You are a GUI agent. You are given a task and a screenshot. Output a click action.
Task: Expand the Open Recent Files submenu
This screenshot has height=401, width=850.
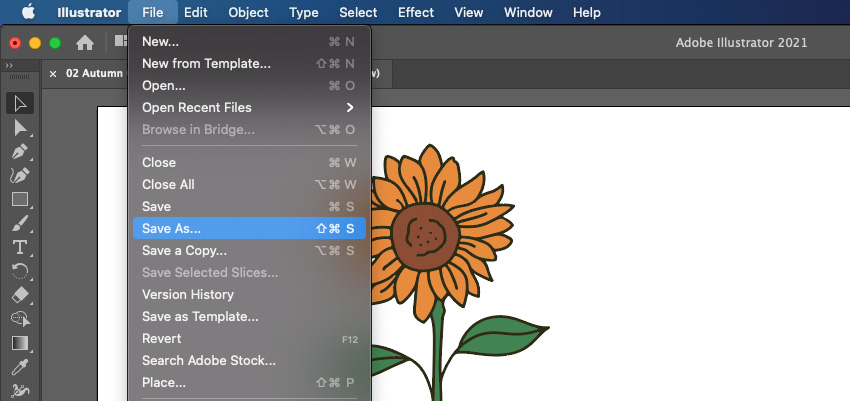click(x=248, y=107)
